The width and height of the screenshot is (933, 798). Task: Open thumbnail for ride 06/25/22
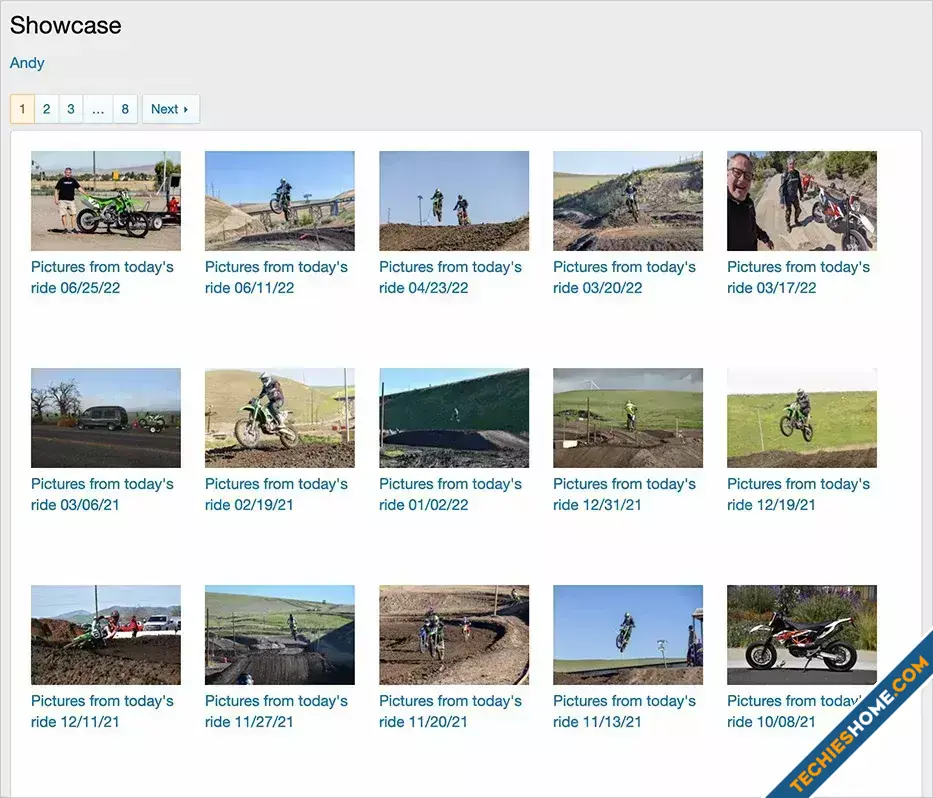pyautogui.click(x=106, y=201)
